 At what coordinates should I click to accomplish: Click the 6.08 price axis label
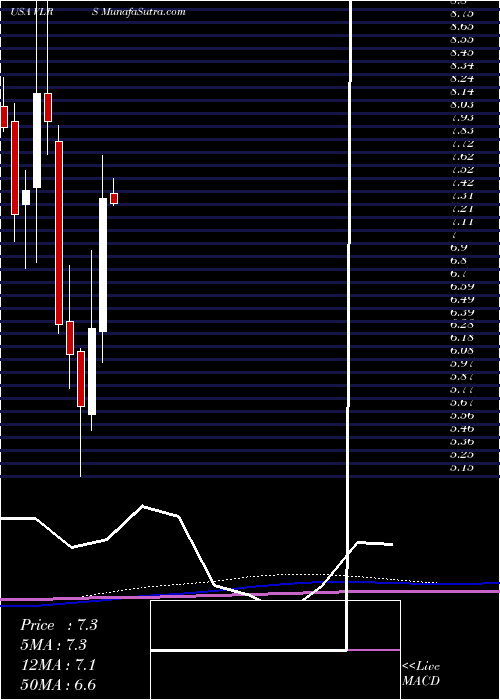462,351
